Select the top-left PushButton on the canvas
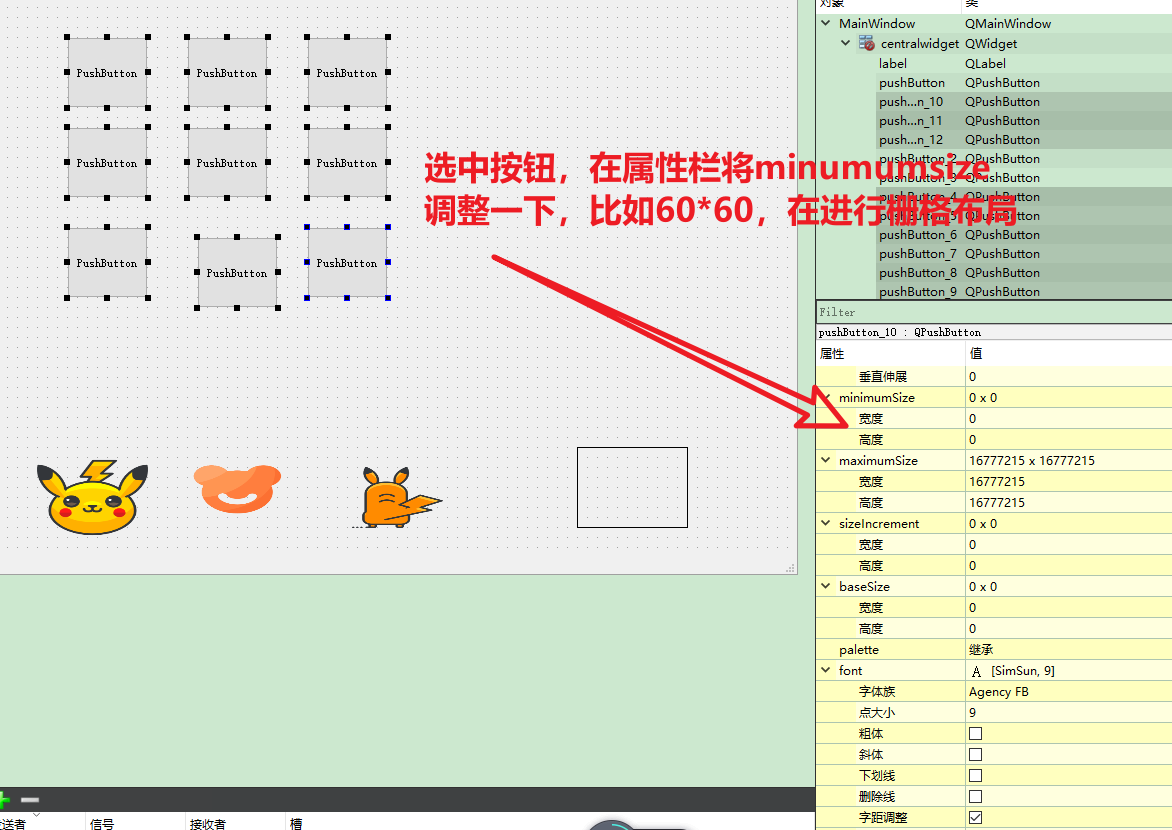 106,72
